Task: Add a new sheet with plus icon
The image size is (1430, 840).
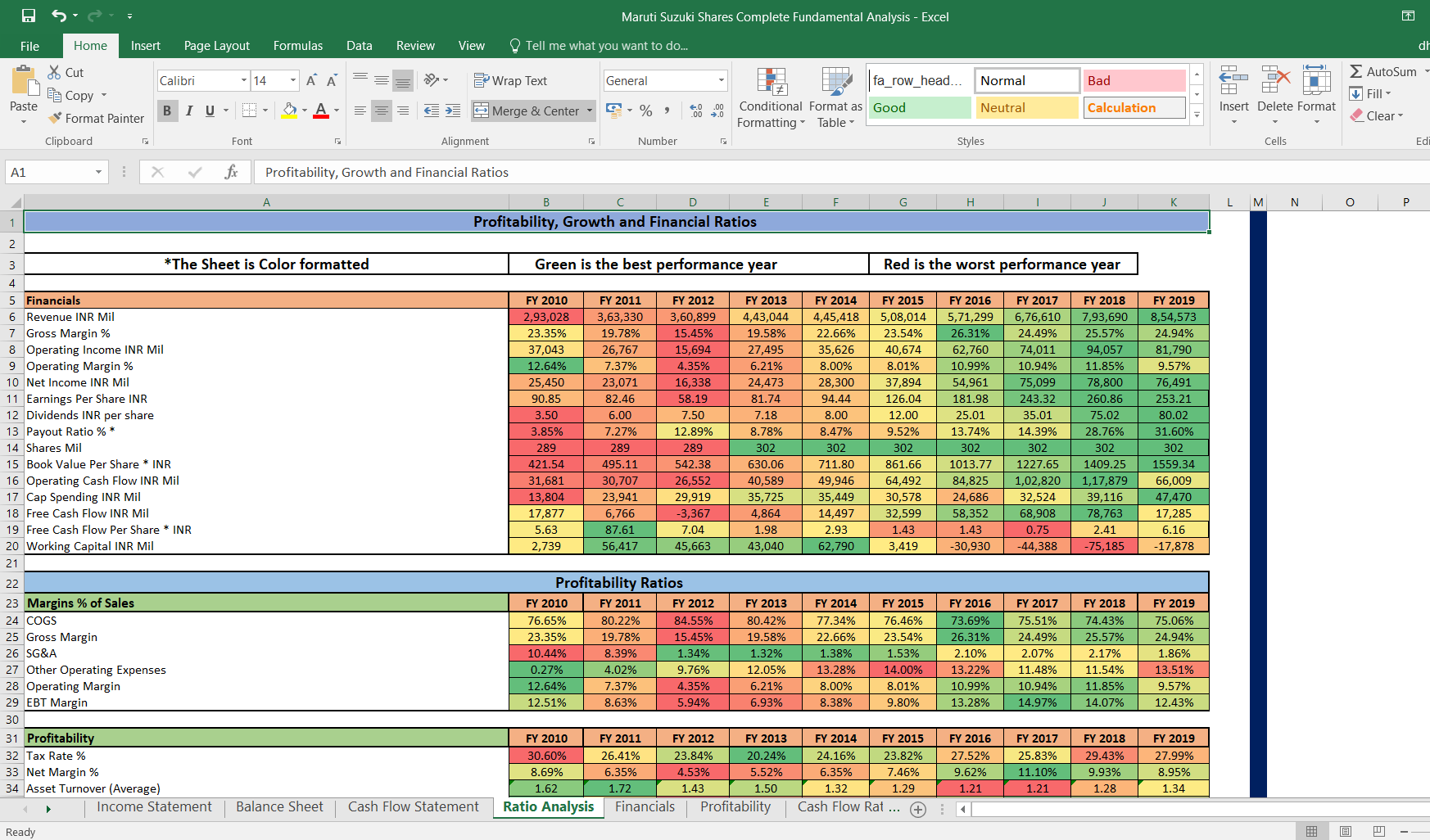Action: (918, 809)
